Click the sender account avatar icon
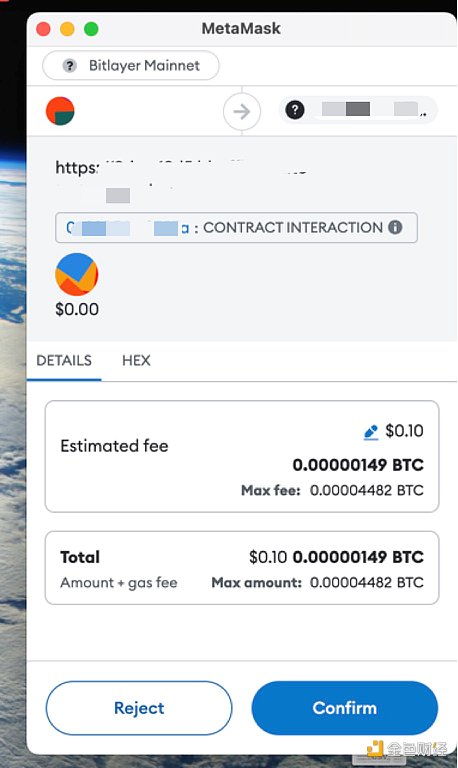Screen dimensions: 458x768 tap(60, 111)
